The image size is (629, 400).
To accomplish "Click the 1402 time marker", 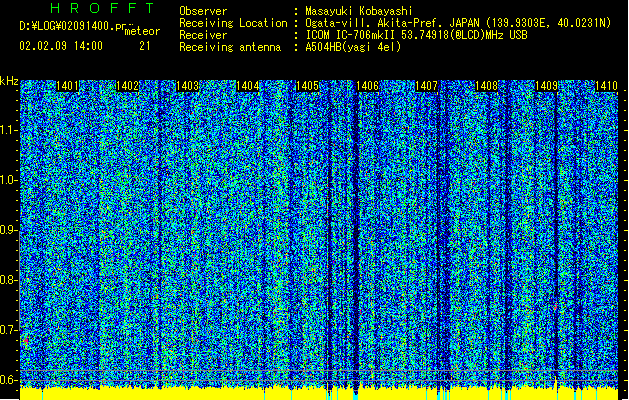I will point(127,86).
